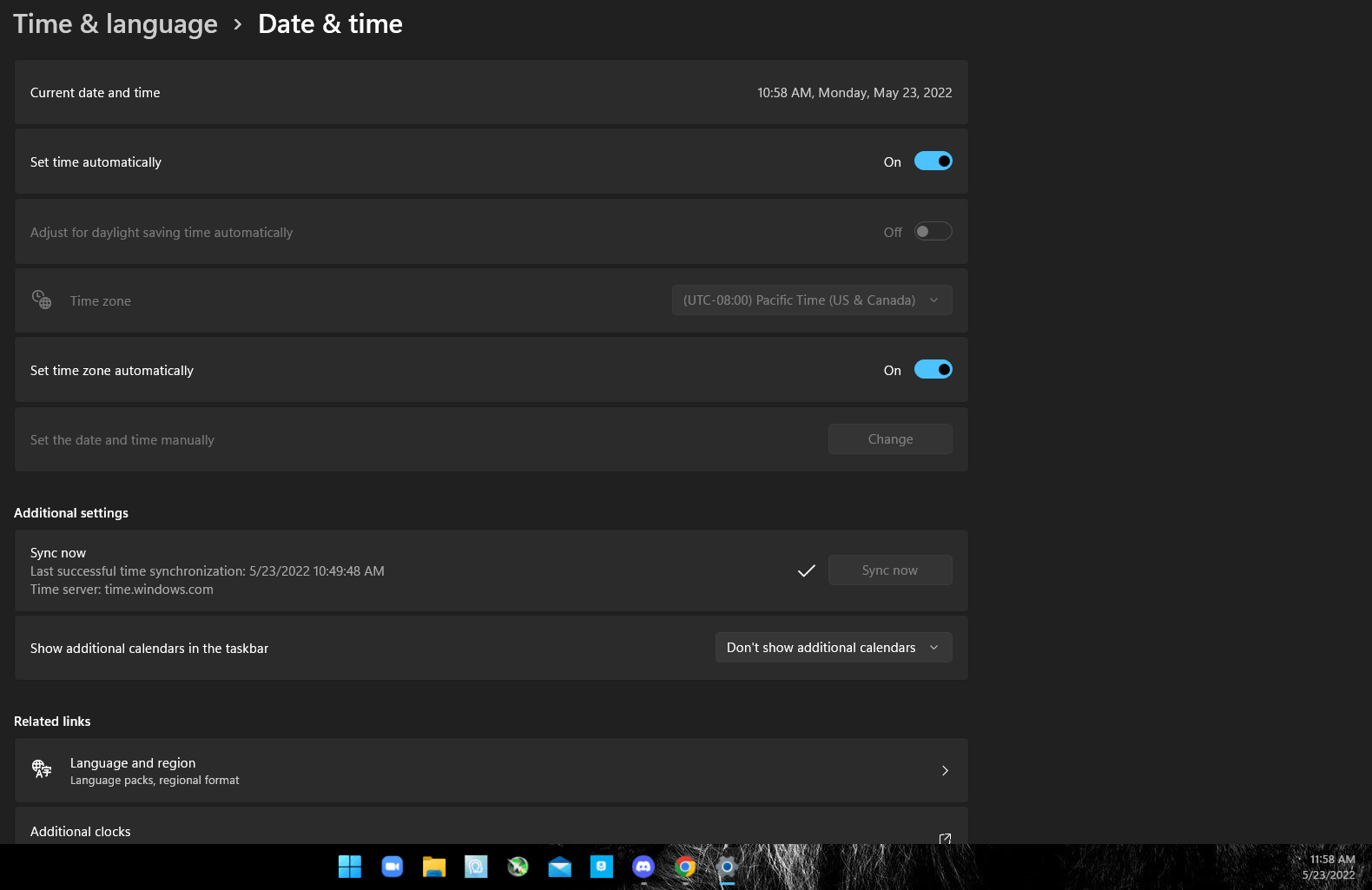This screenshot has height=890, width=1372.
Task: Open the Windows Start menu
Action: (x=350, y=867)
